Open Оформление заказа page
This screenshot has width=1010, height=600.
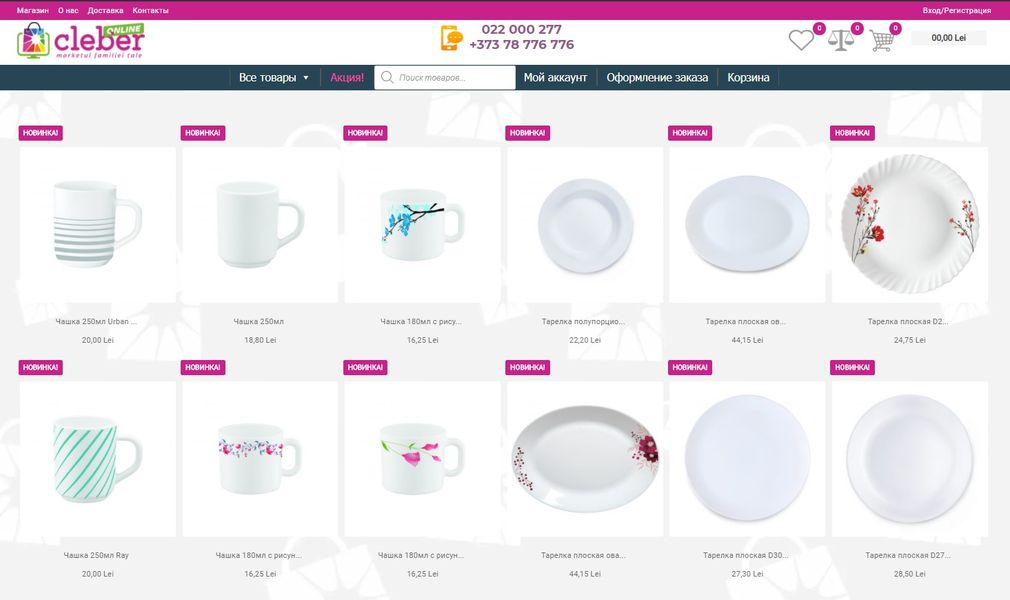(x=657, y=77)
